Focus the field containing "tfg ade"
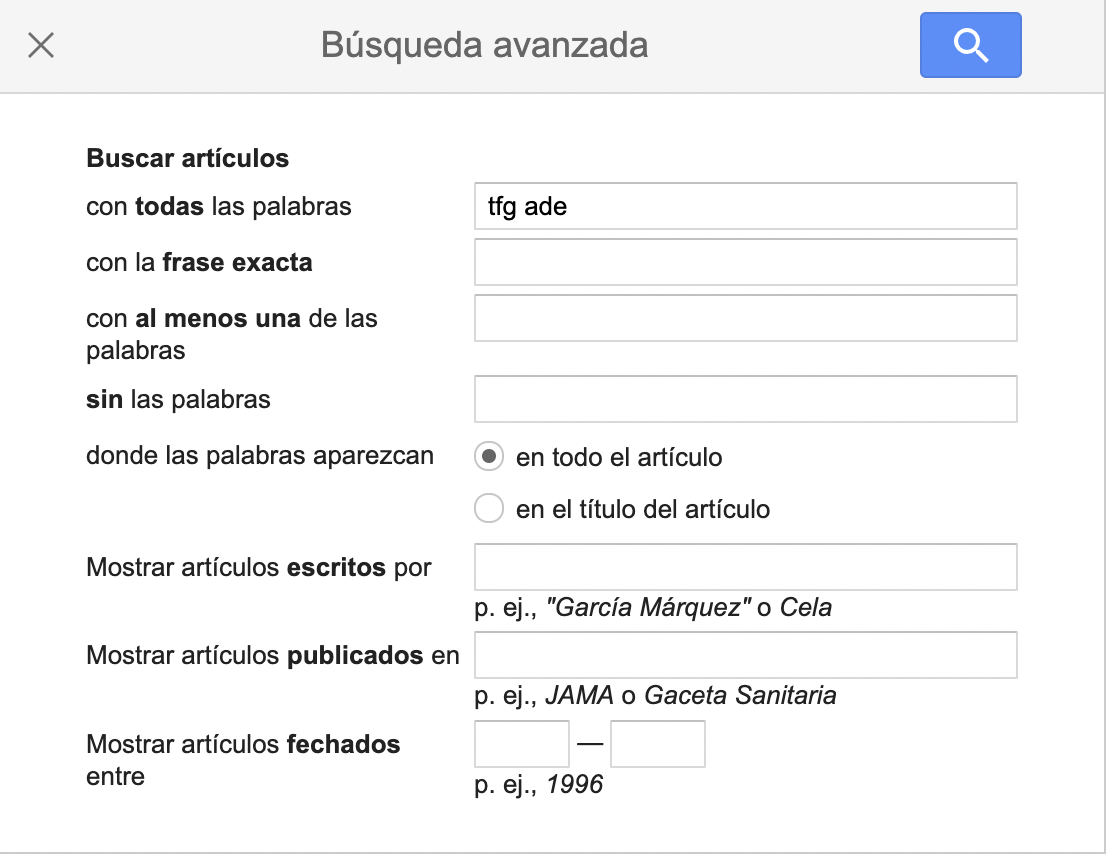Viewport: 1106px width, 854px height. coord(745,206)
